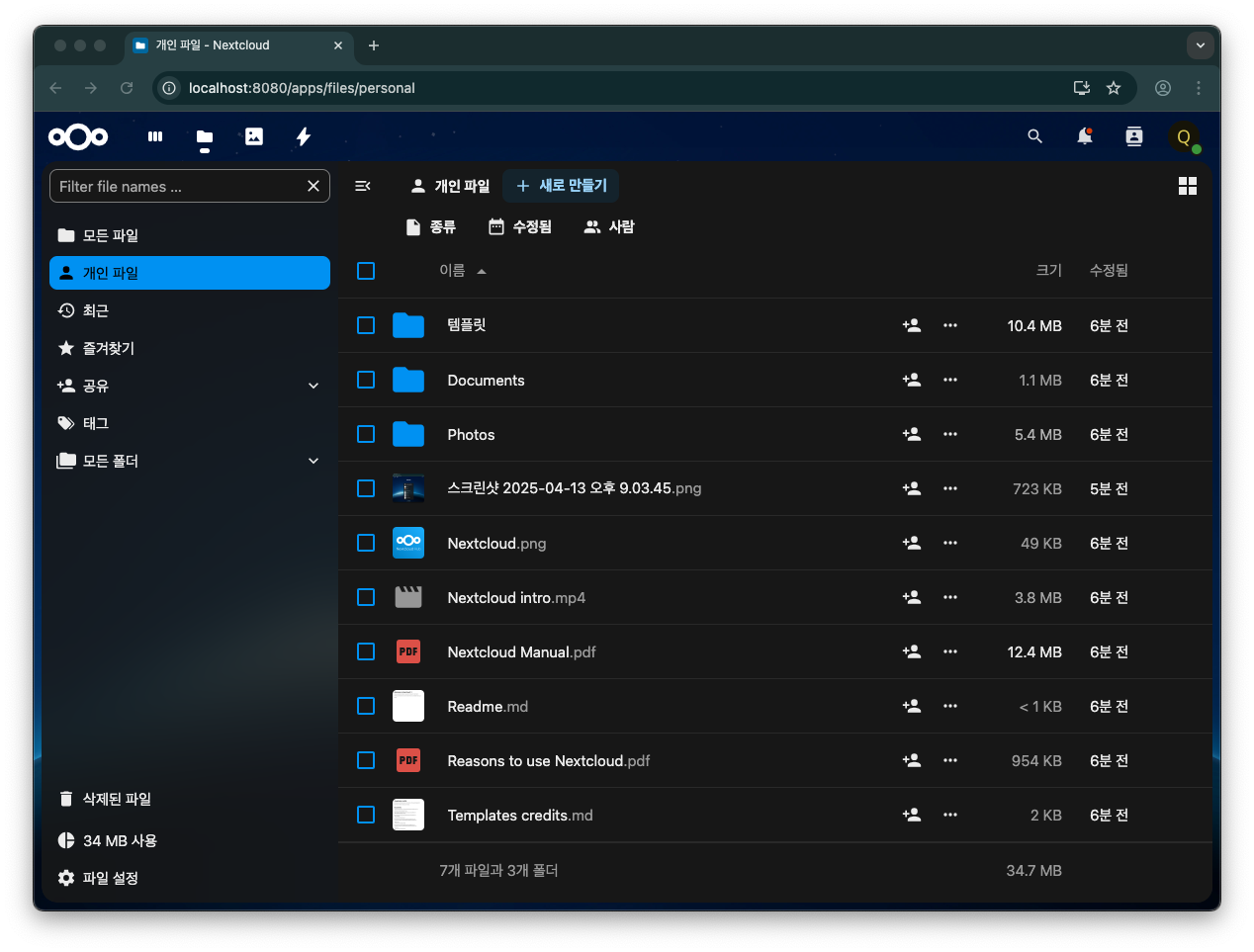Open the 종류 type filter dropdown

click(431, 227)
